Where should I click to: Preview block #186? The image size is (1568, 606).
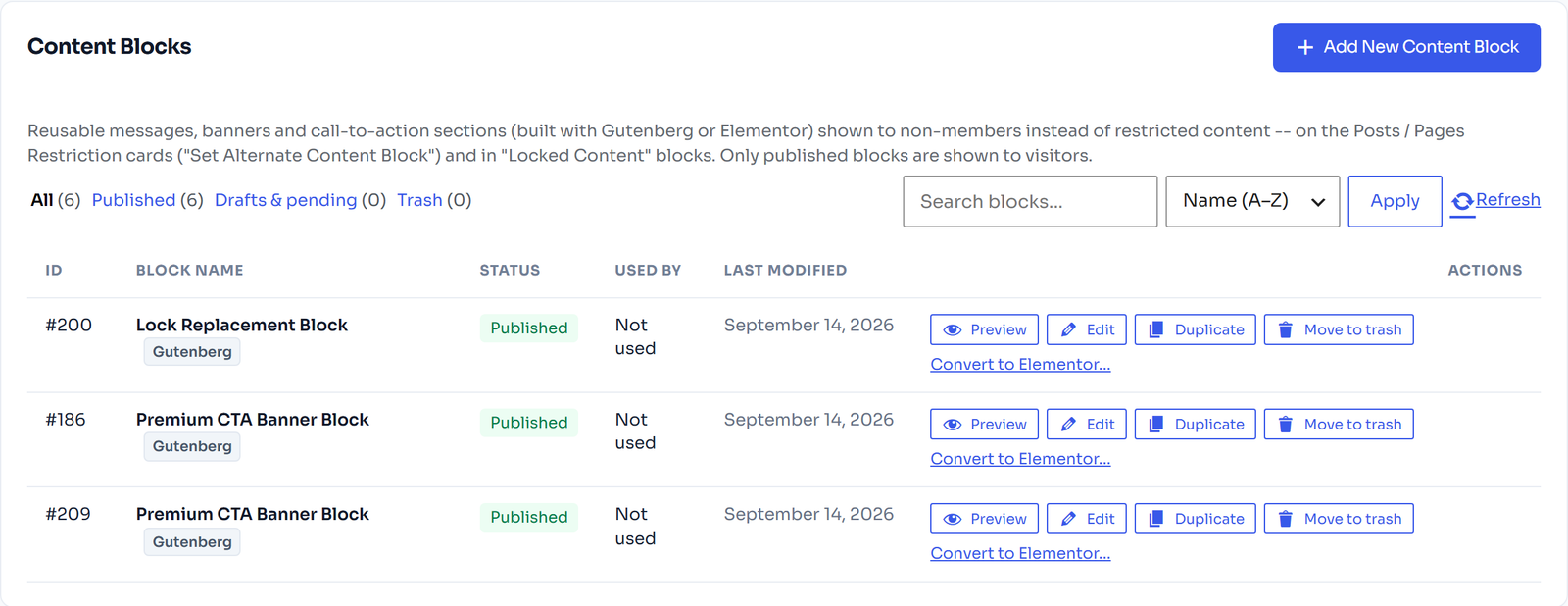pyautogui.click(x=984, y=424)
